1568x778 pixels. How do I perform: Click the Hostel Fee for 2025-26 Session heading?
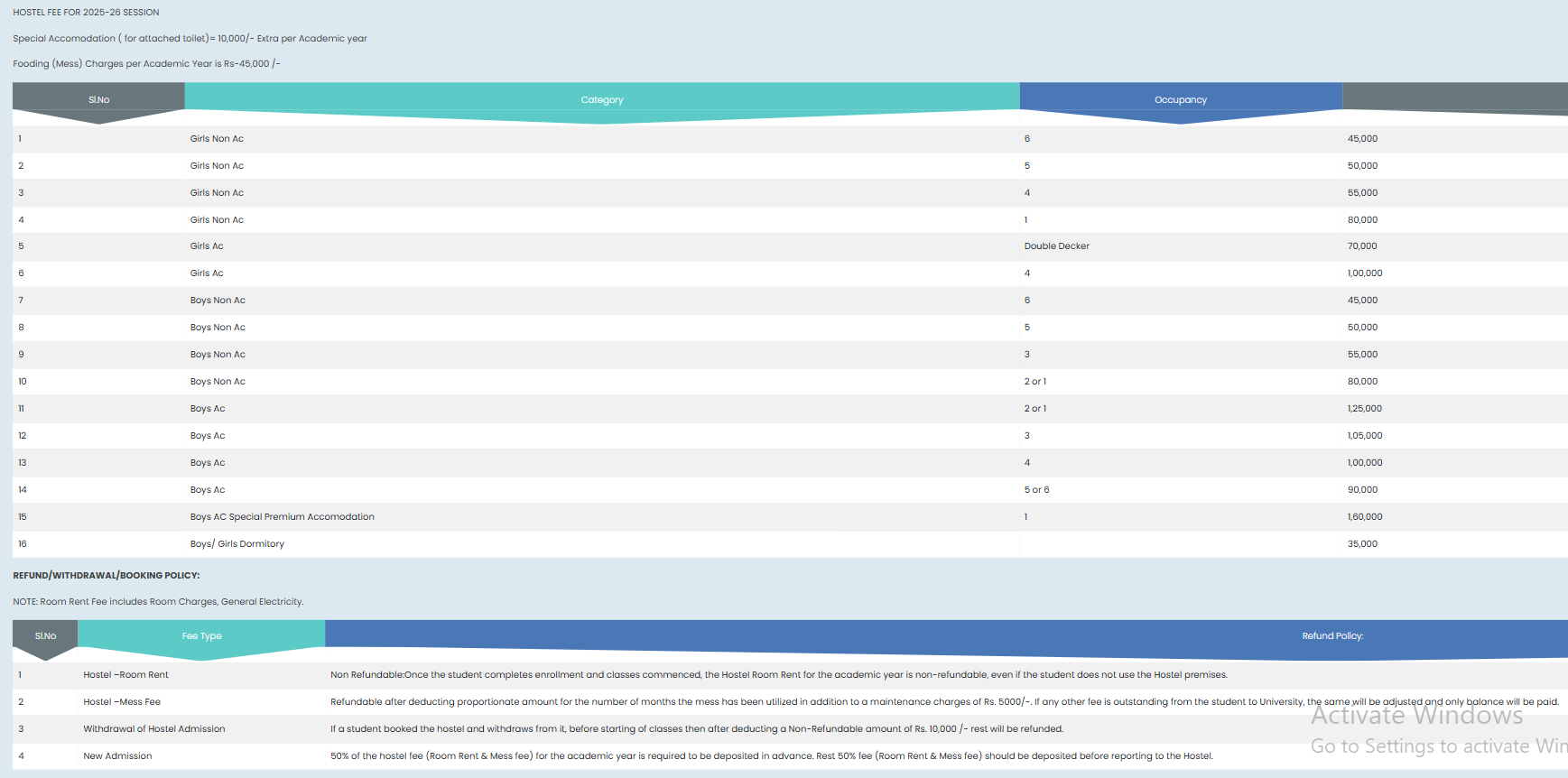point(86,13)
